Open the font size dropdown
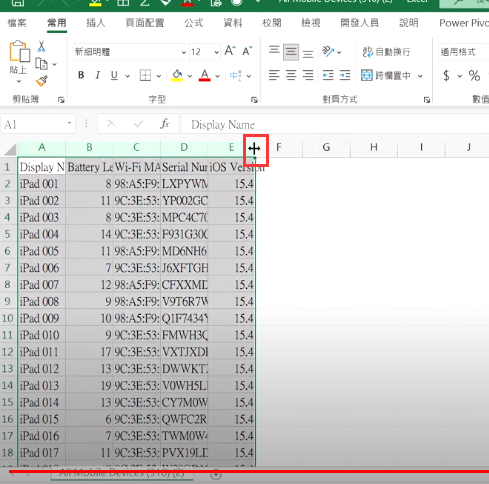Viewport: 489px width, 484px height. [216, 52]
